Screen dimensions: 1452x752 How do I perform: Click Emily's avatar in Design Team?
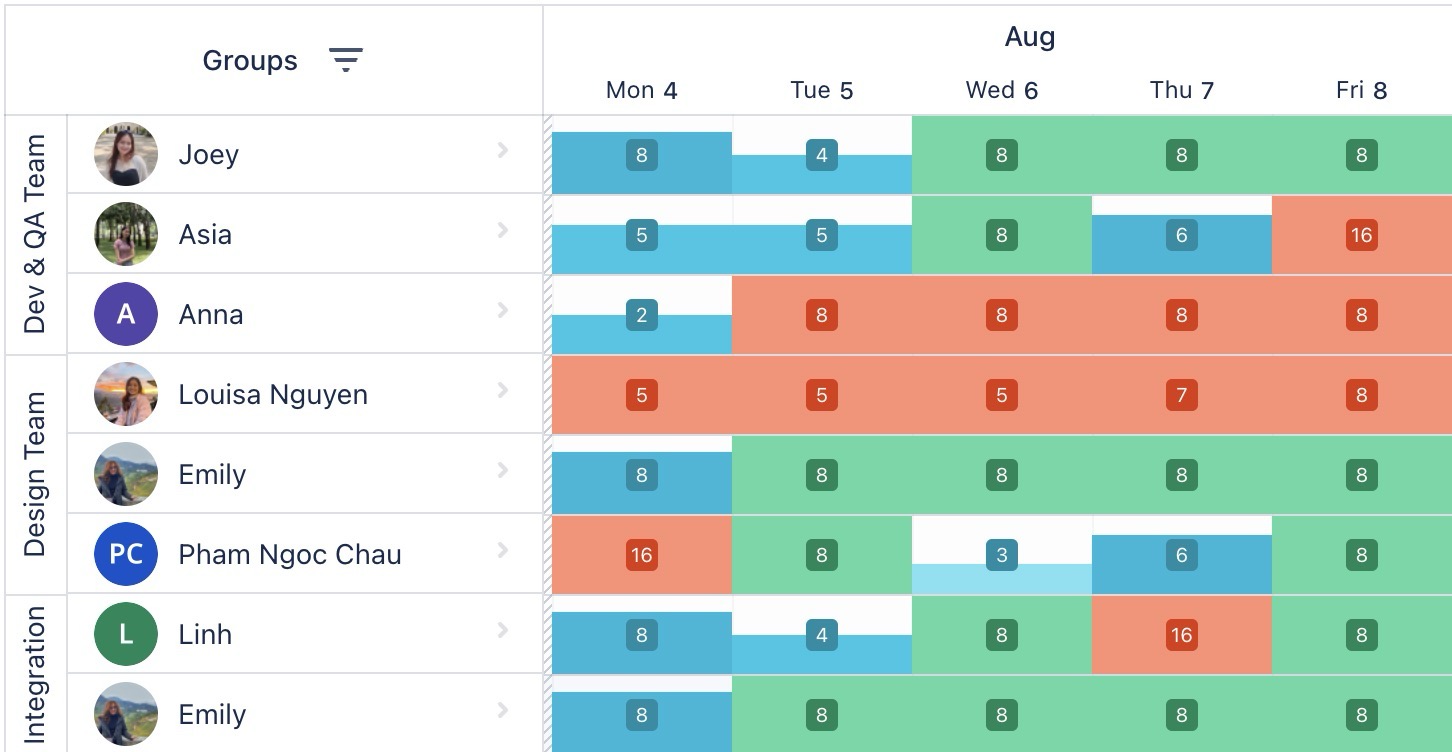[125, 473]
